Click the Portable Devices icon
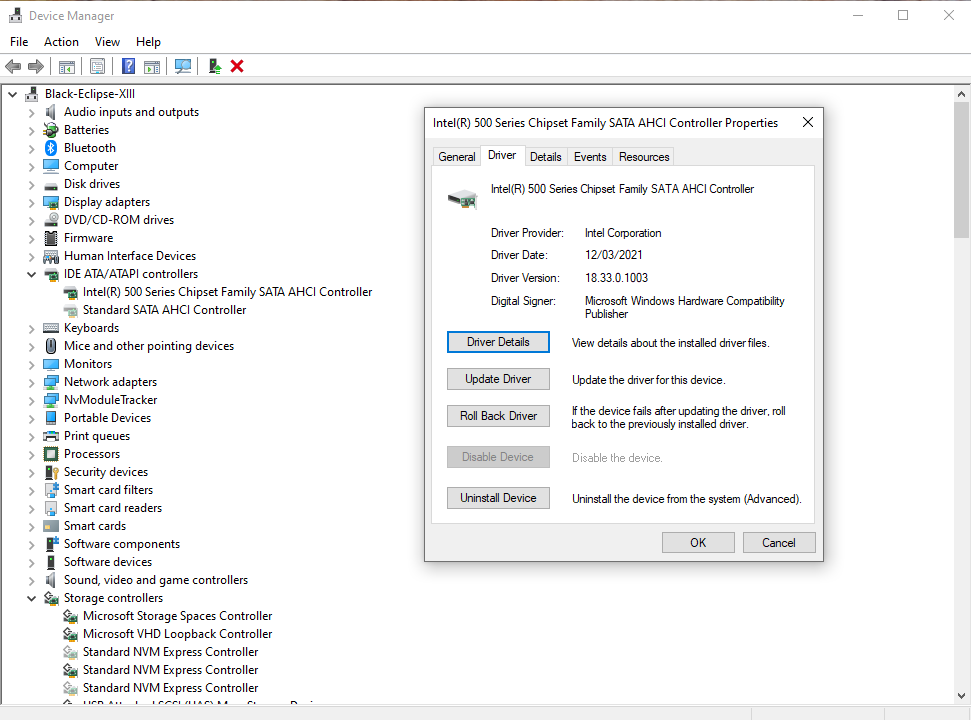The height and width of the screenshot is (720, 971). [51, 418]
